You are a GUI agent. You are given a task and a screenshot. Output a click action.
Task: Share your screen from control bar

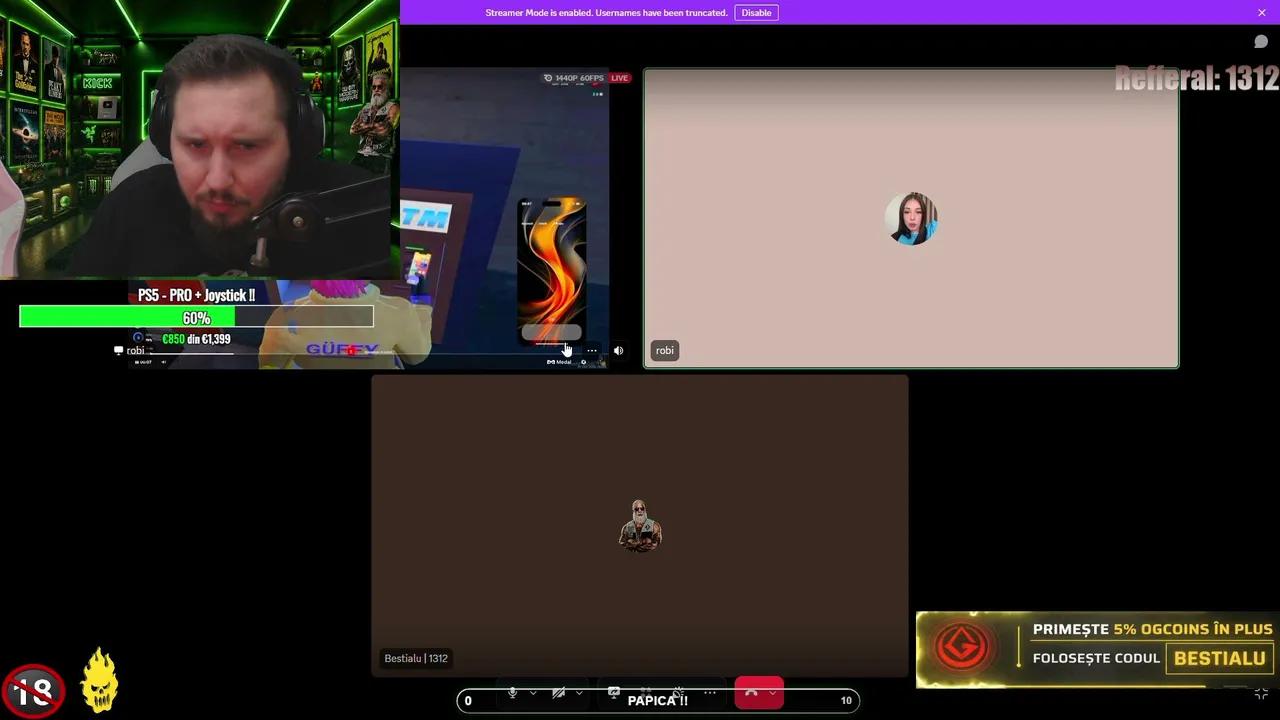tap(614, 693)
